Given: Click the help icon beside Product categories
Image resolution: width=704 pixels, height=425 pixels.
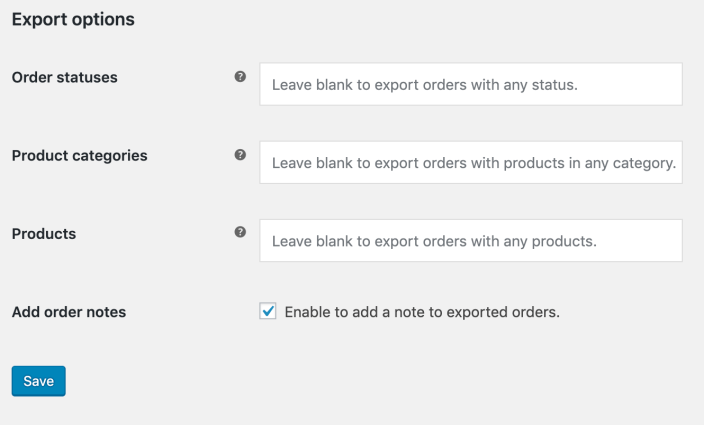Looking at the screenshot, I should point(240,155).
